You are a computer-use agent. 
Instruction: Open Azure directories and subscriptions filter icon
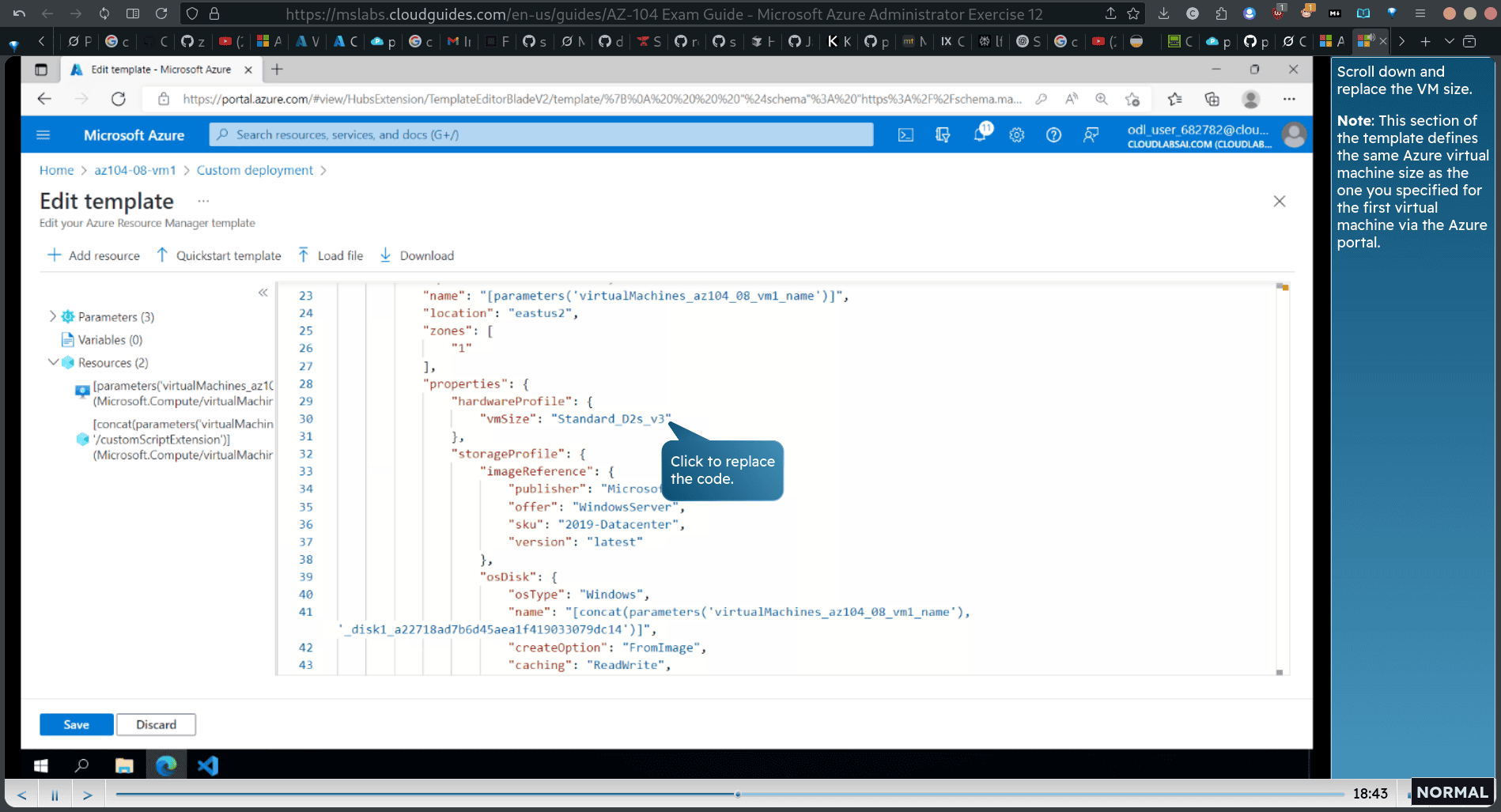[943, 135]
